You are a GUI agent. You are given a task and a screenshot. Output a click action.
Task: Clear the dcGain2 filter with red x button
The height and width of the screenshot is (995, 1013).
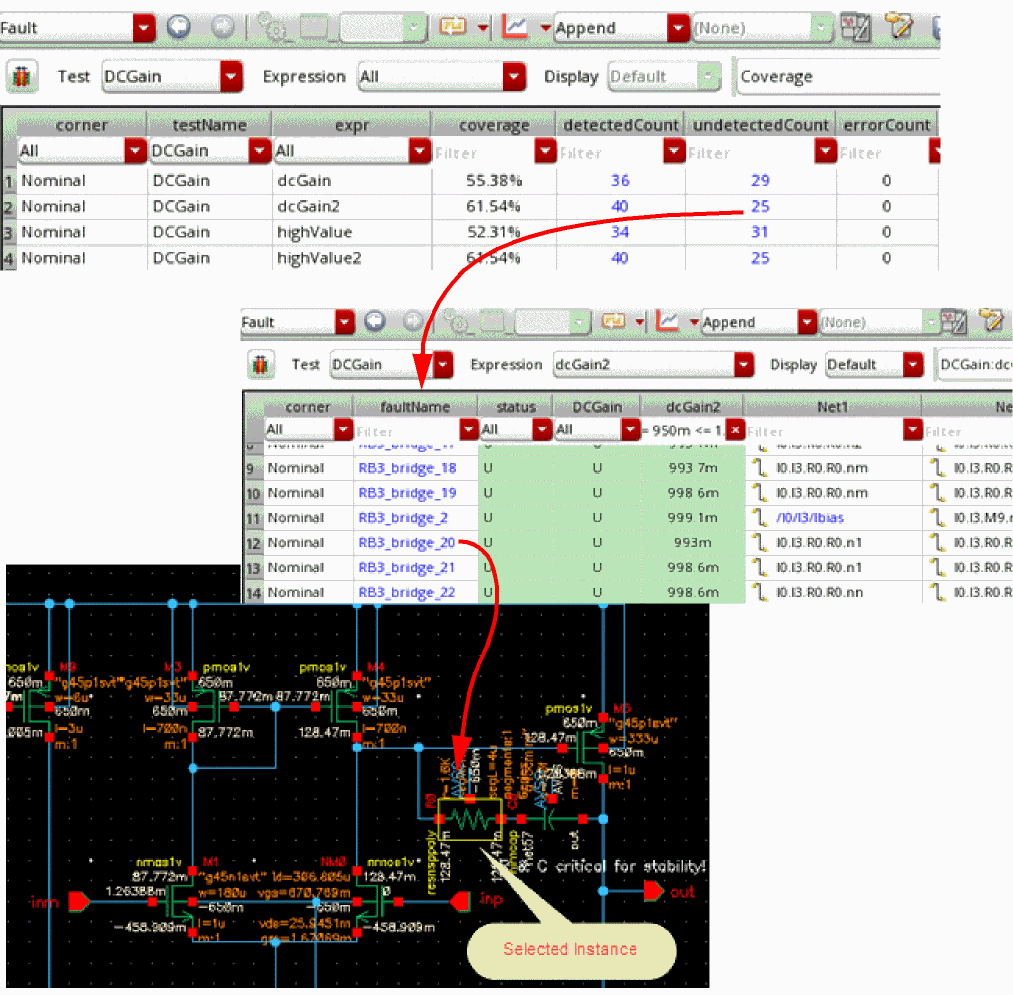coord(735,430)
